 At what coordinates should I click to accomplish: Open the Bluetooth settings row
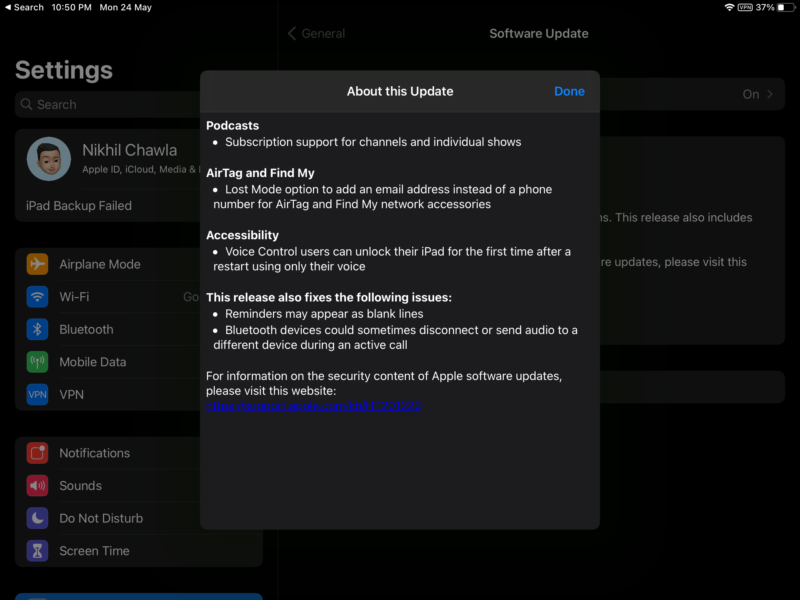click(108, 329)
